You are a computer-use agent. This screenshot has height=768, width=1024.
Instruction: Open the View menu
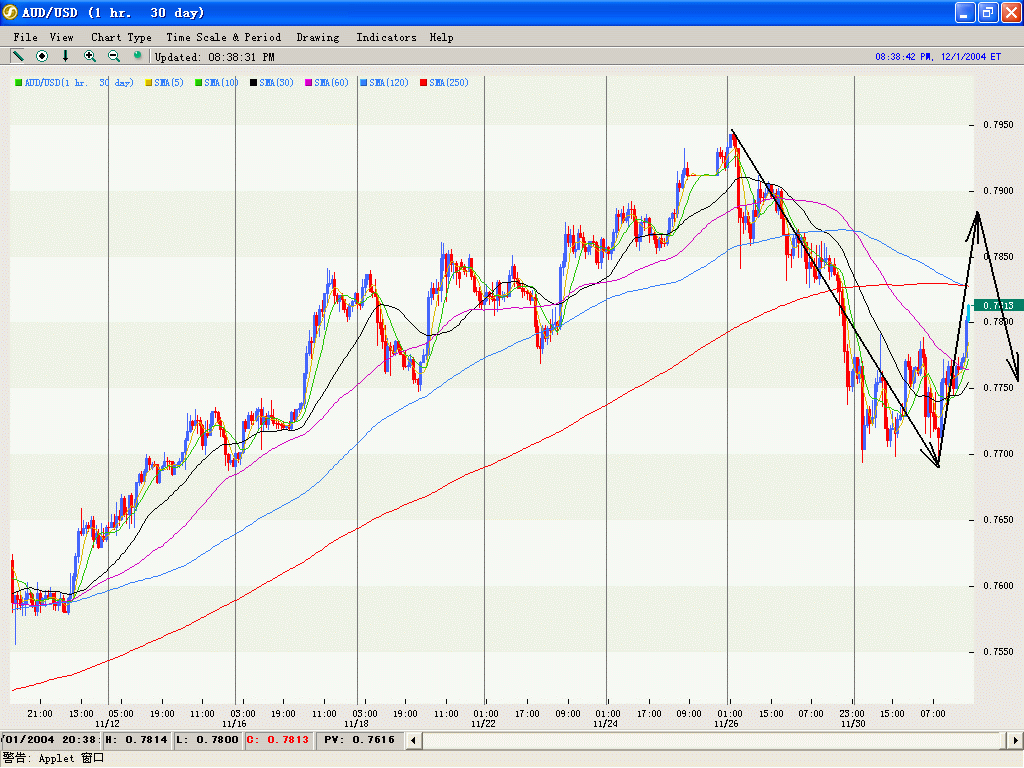pos(61,37)
